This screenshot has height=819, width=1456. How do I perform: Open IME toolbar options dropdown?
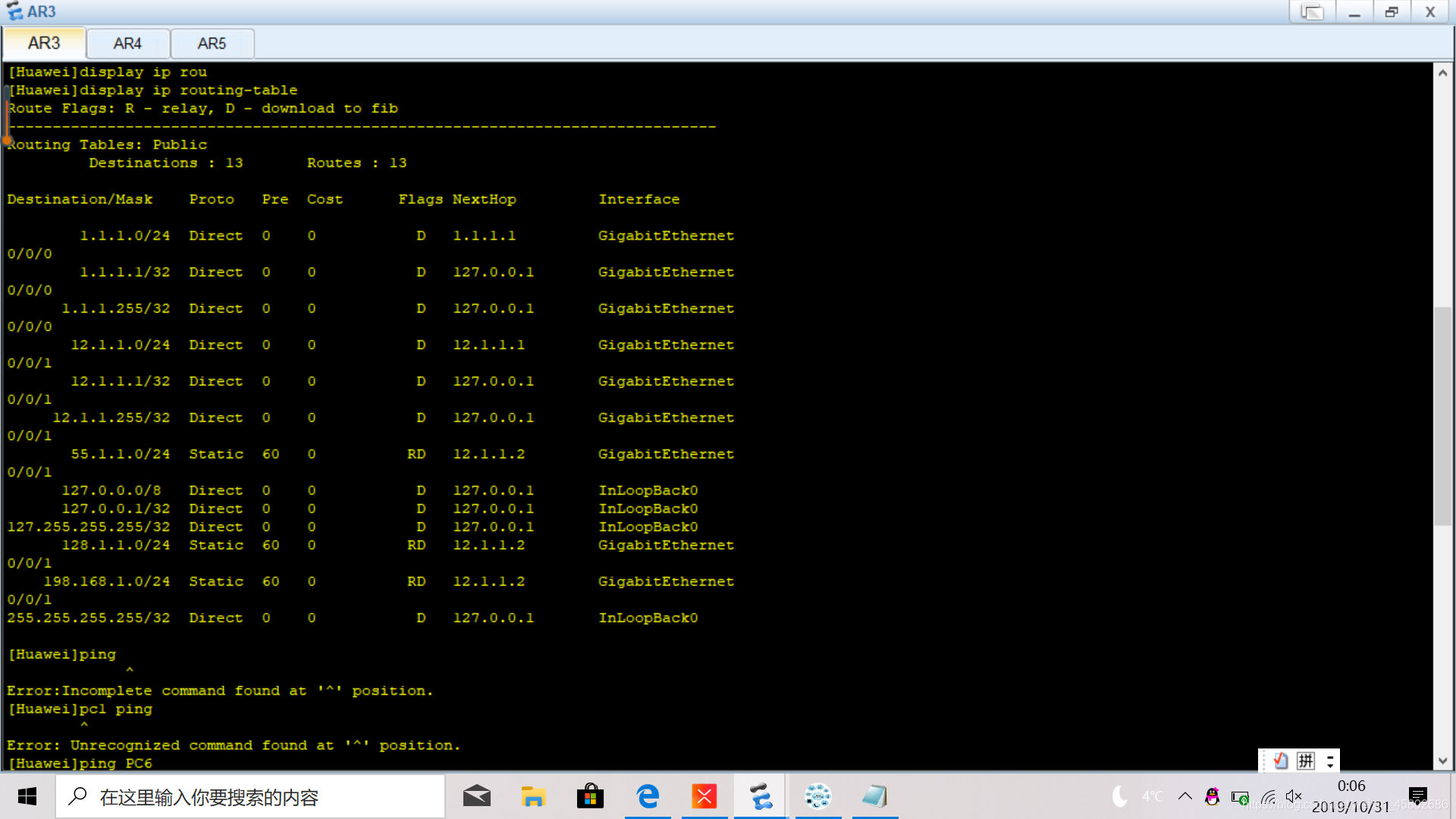click(x=1330, y=761)
